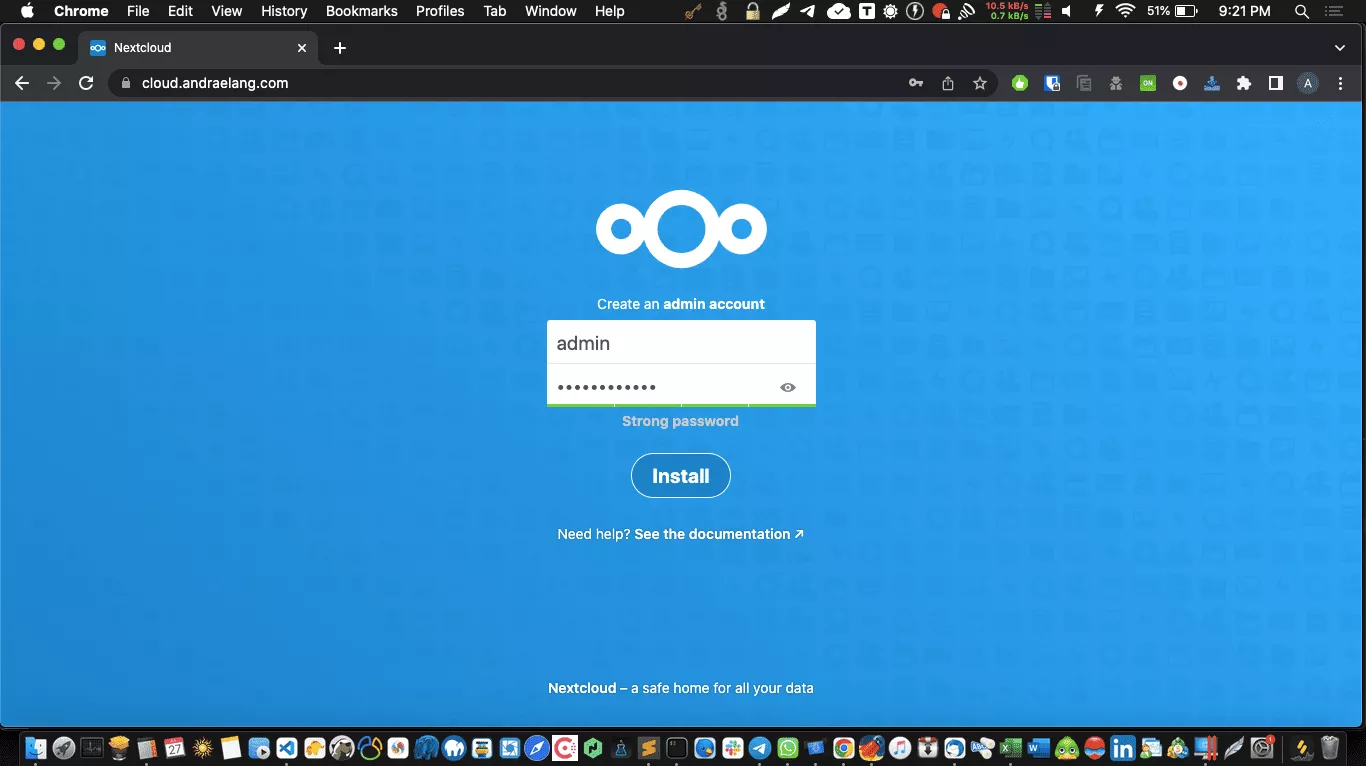Reload the page with the refresh icon
The width and height of the screenshot is (1366, 766).
point(86,83)
